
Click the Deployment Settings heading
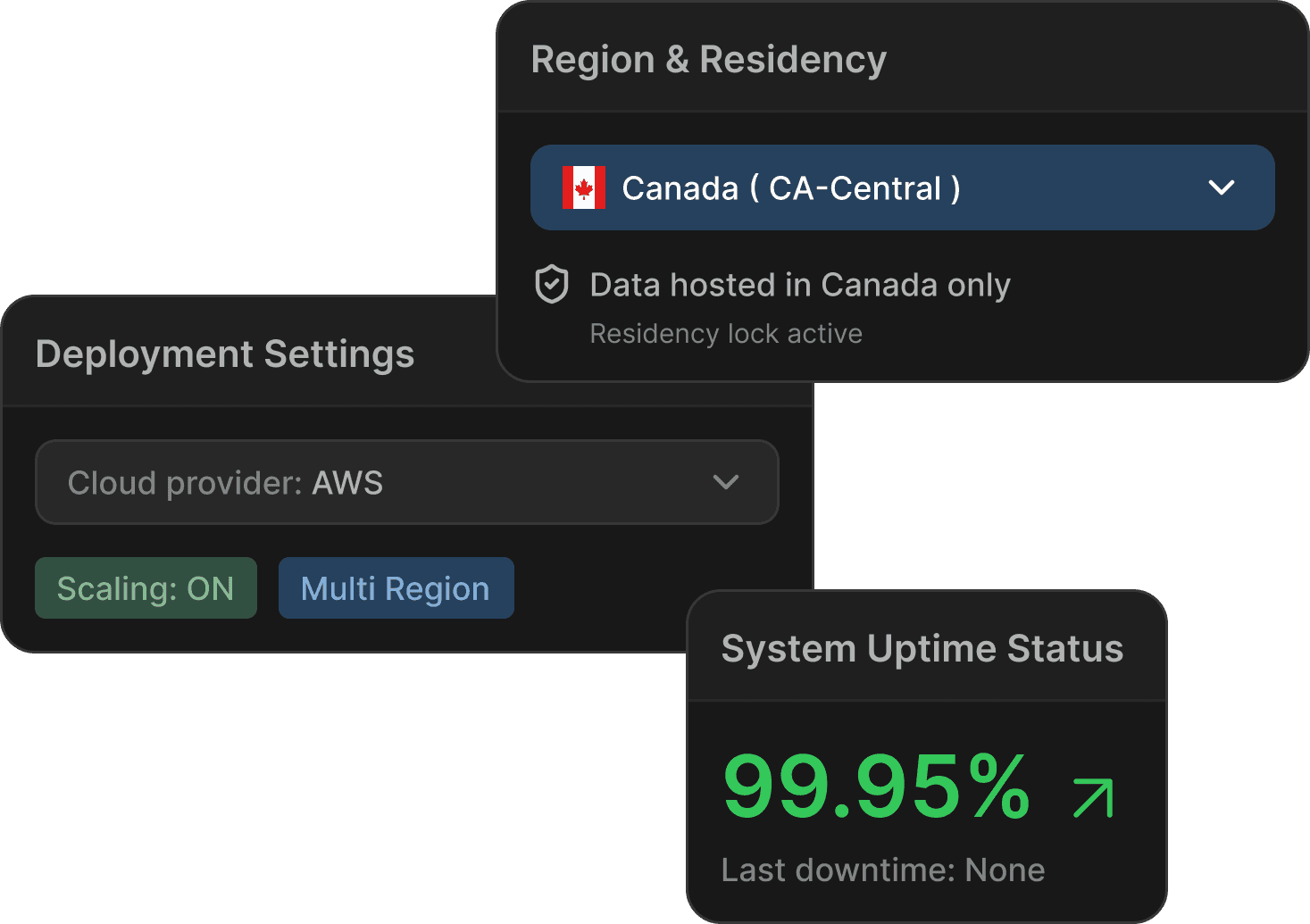tap(225, 354)
